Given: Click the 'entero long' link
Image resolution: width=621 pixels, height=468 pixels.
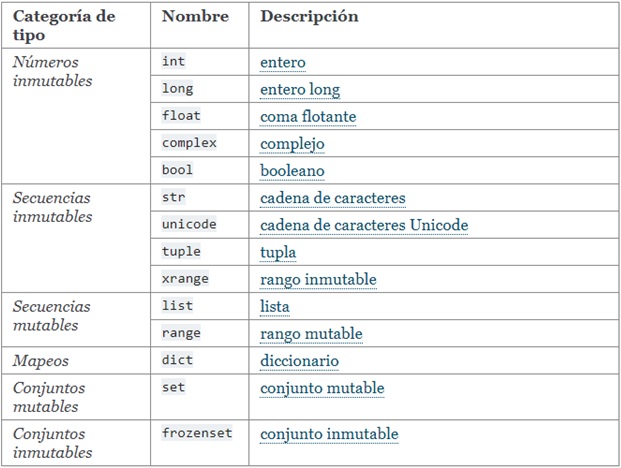Looking at the screenshot, I should 300,90.
